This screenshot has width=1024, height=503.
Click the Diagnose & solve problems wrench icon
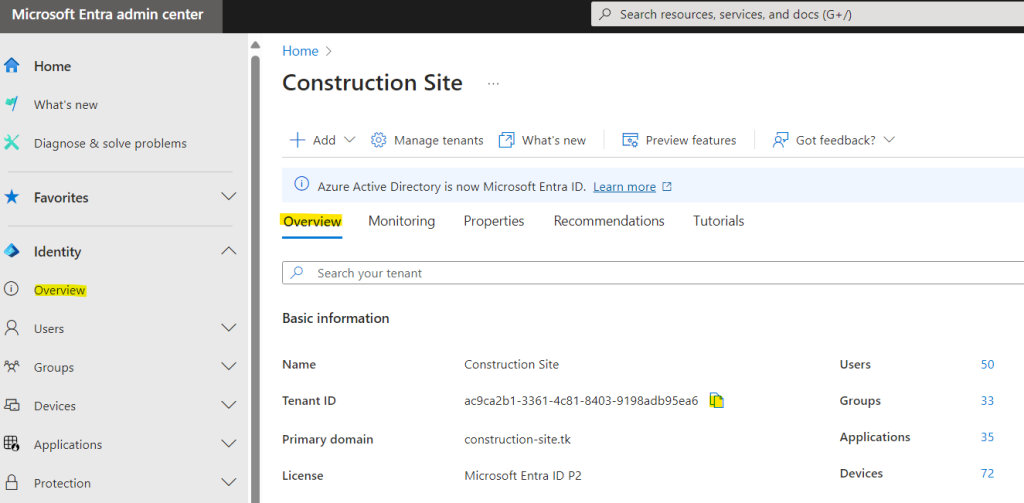[11, 143]
